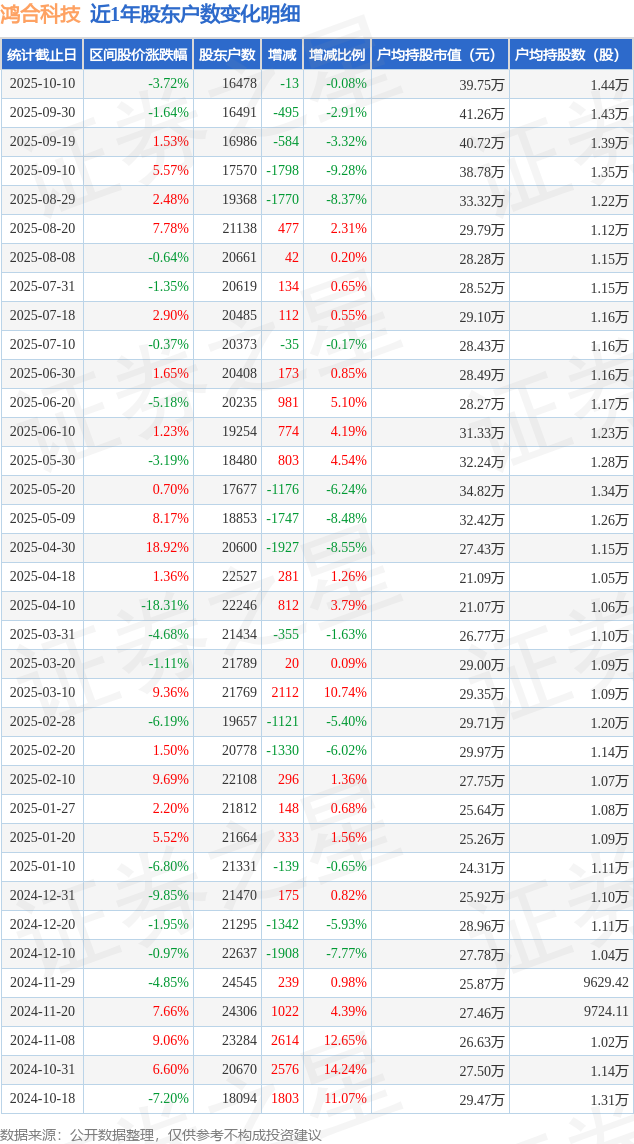Click the 2024-10-18 date row

(x=42, y=1099)
